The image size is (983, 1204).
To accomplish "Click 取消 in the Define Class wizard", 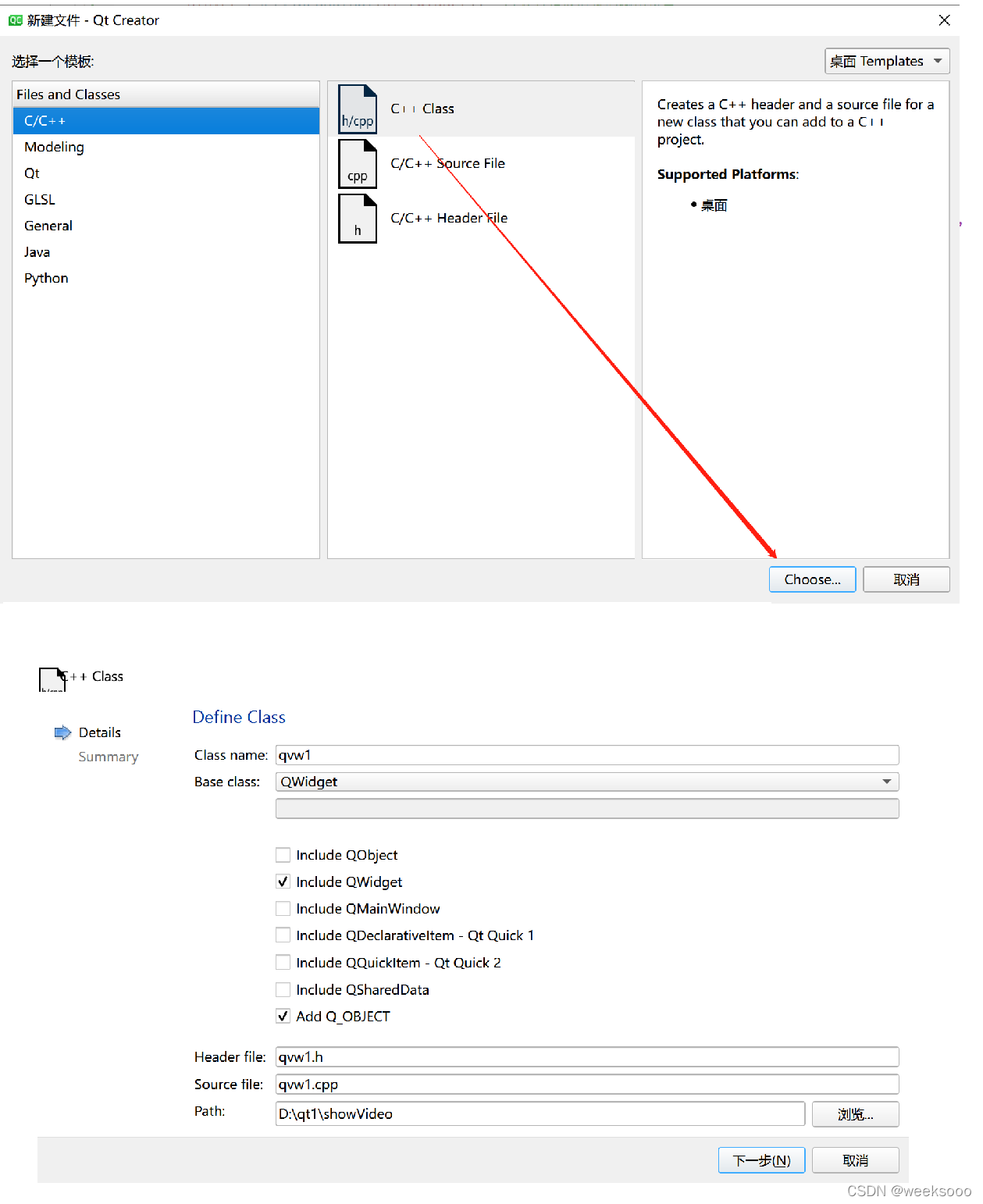I will tap(855, 1160).
